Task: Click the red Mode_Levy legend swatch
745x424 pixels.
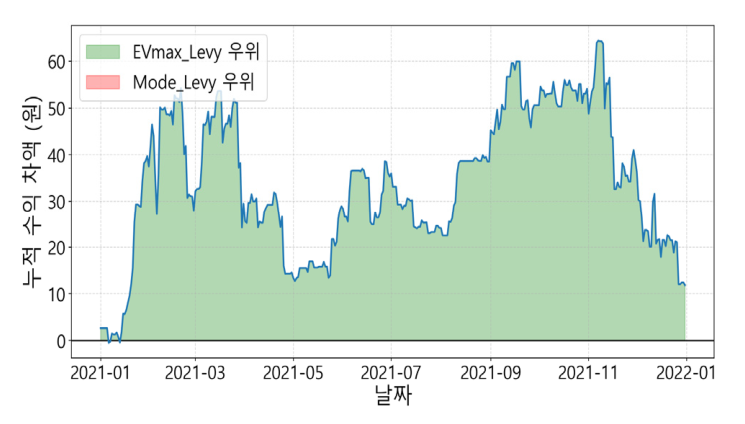Action: (103, 81)
